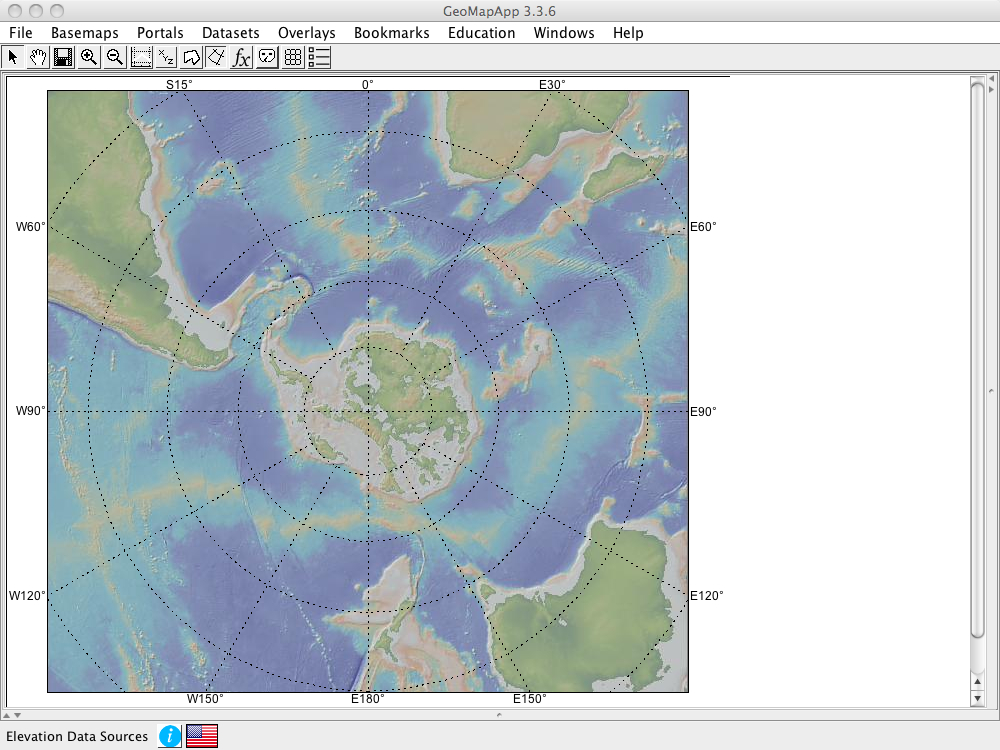Open the Basemaps menu
This screenshot has height=750, width=1000.
click(x=84, y=33)
